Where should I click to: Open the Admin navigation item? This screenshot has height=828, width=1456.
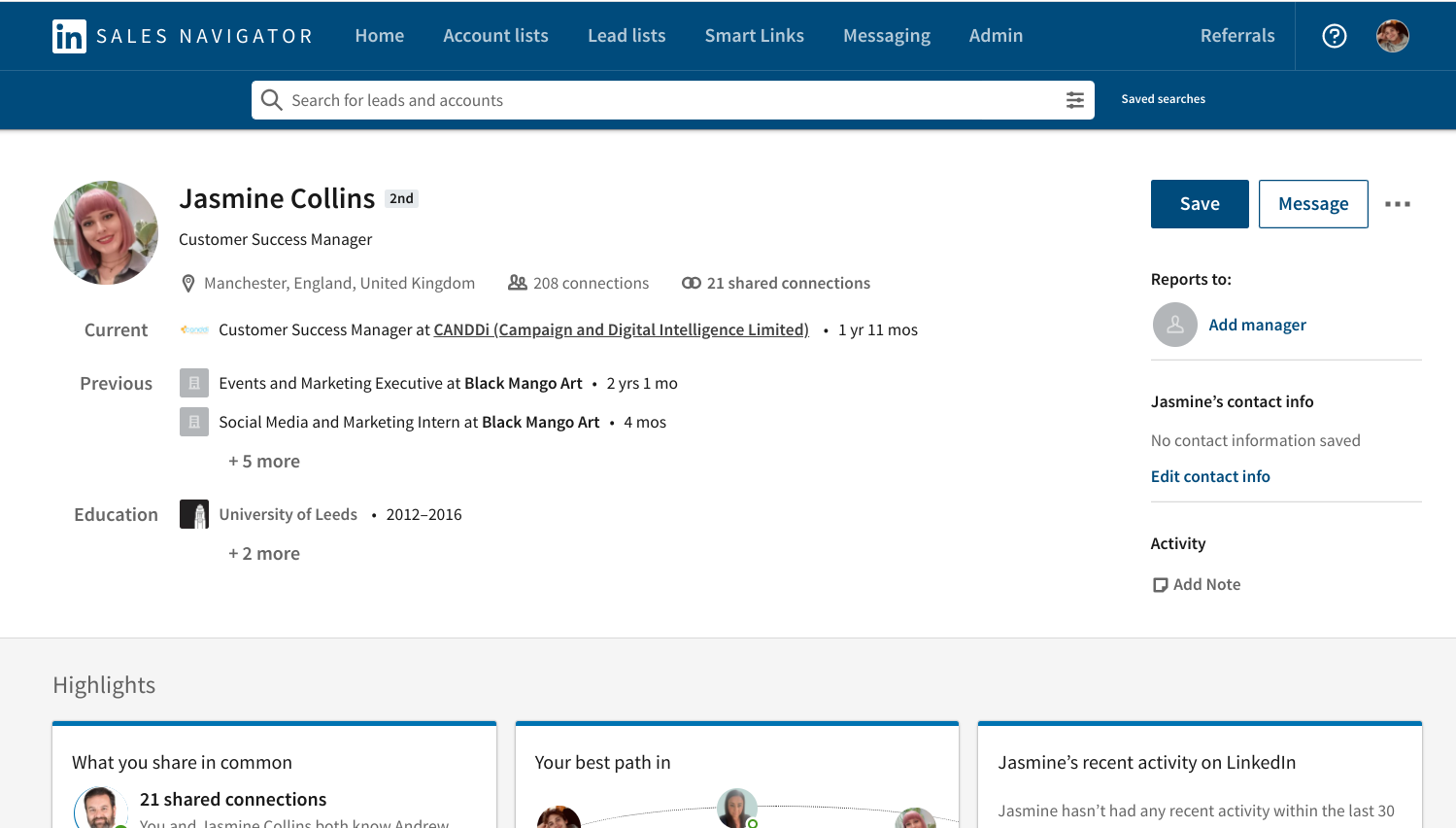[996, 36]
